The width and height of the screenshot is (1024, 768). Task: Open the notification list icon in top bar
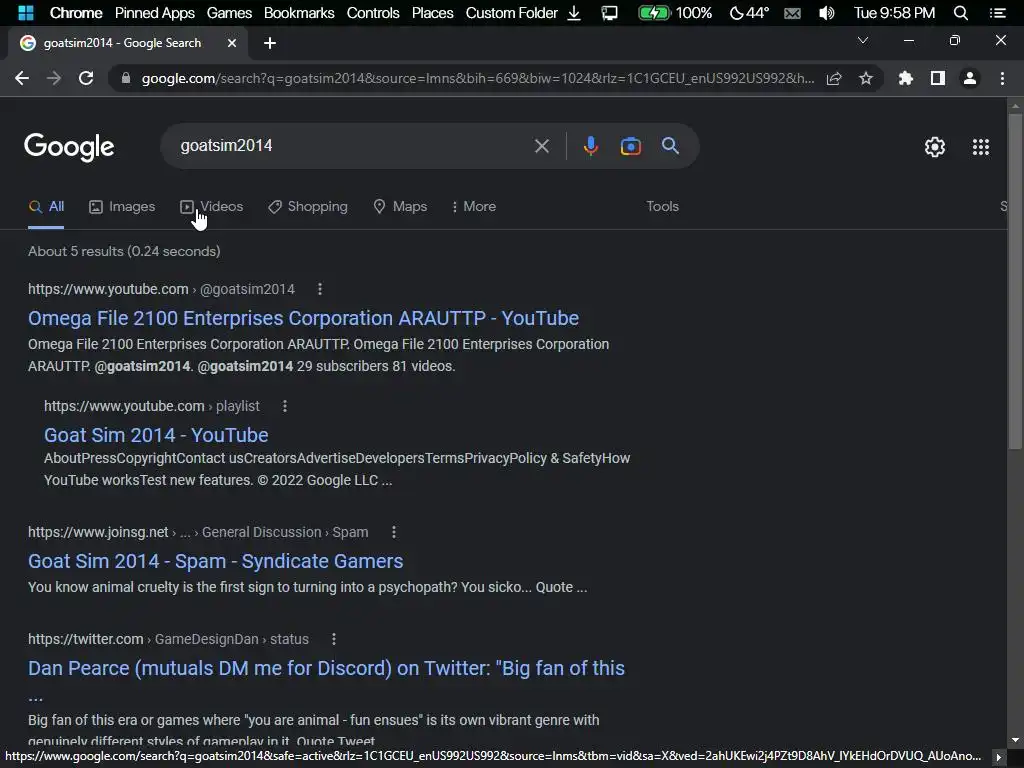coord(997,12)
